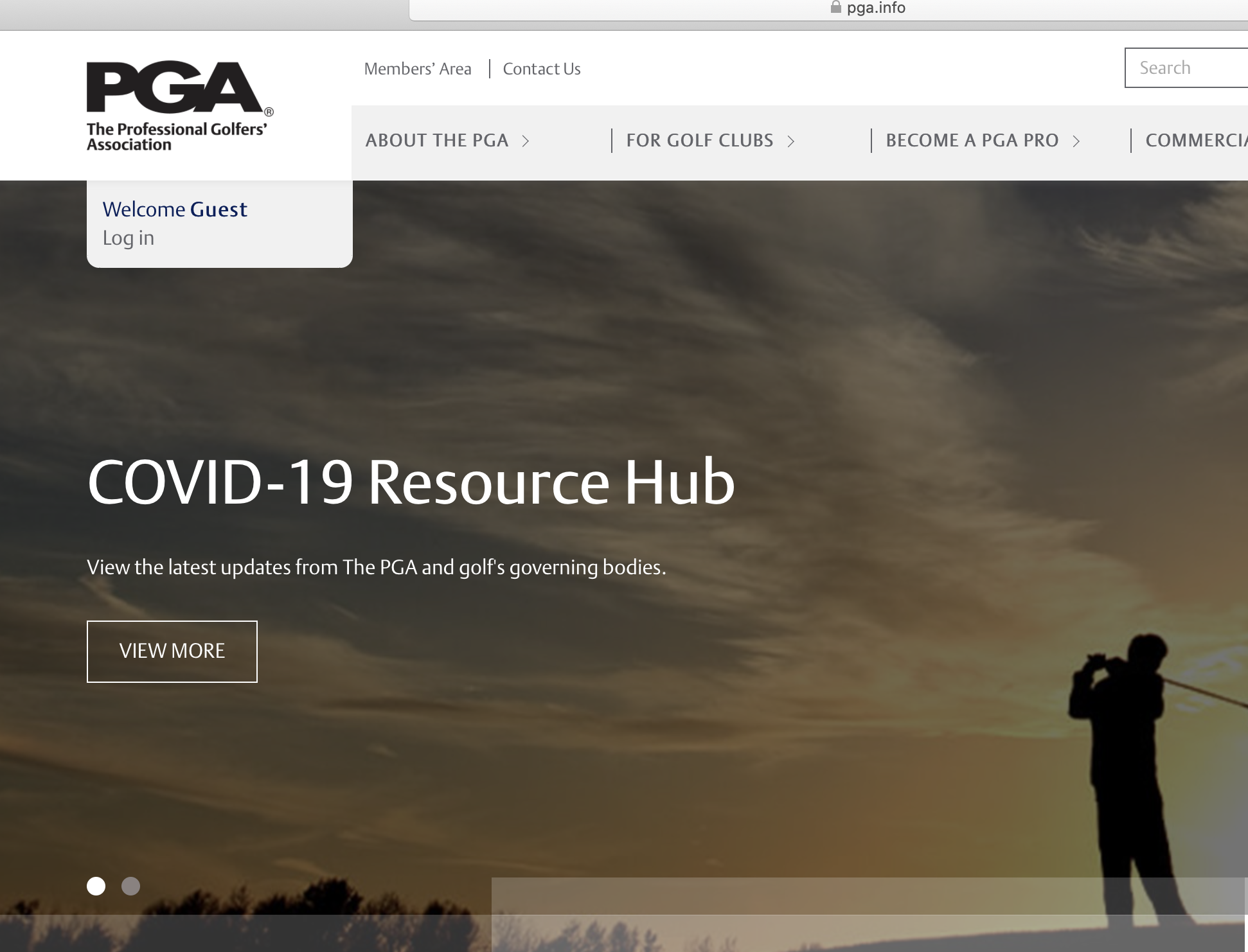Go to Members' Area link

[x=418, y=69]
